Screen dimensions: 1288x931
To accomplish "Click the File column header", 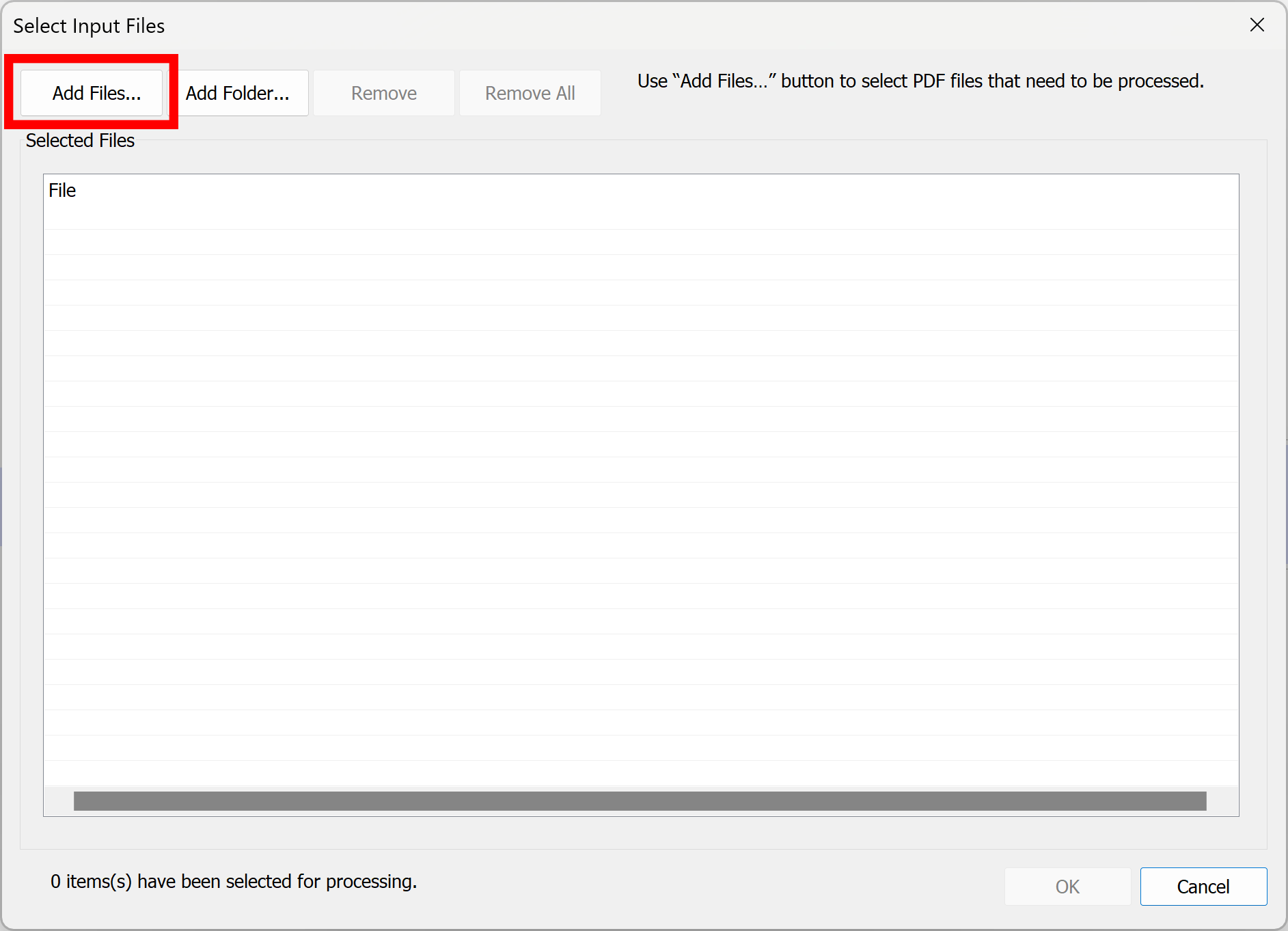I will point(62,190).
